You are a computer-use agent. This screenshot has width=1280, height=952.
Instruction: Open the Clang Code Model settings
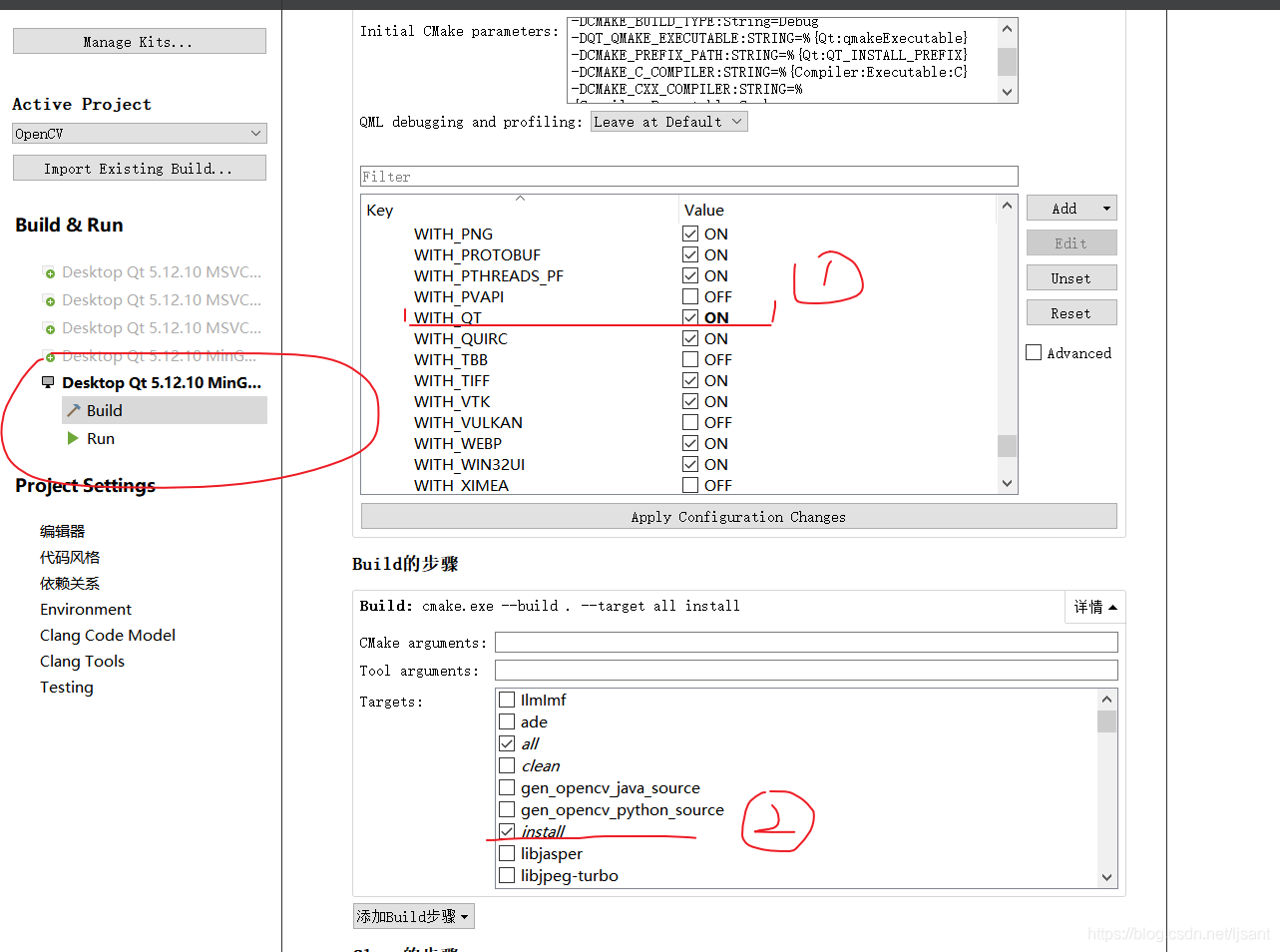click(x=108, y=635)
